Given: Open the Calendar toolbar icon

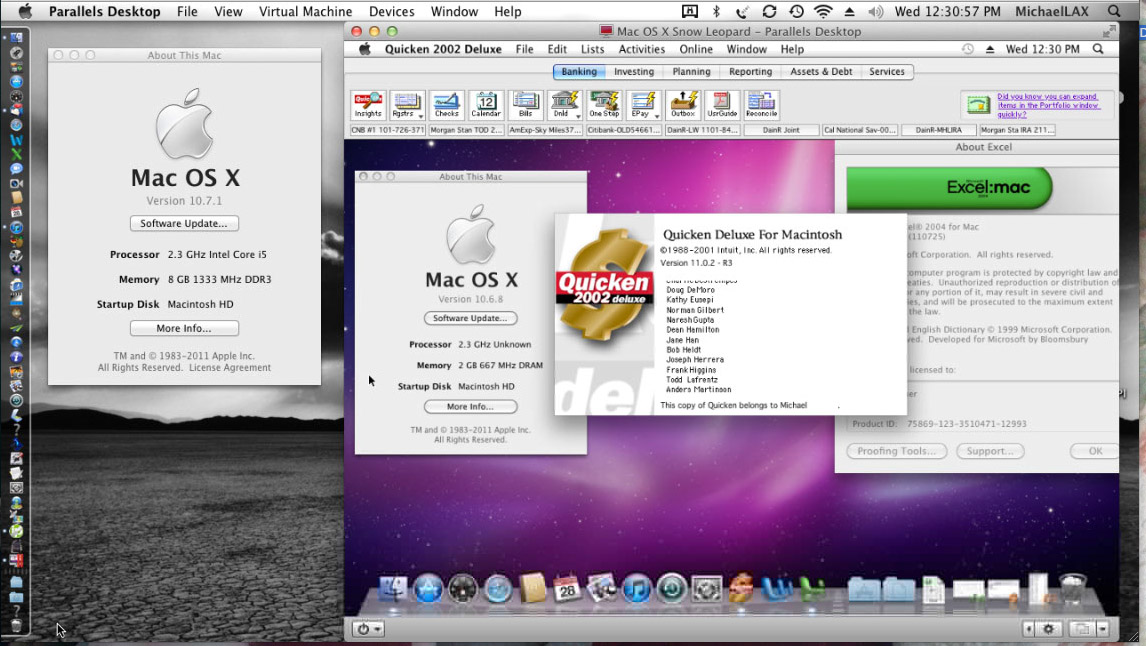Looking at the screenshot, I should 486,105.
